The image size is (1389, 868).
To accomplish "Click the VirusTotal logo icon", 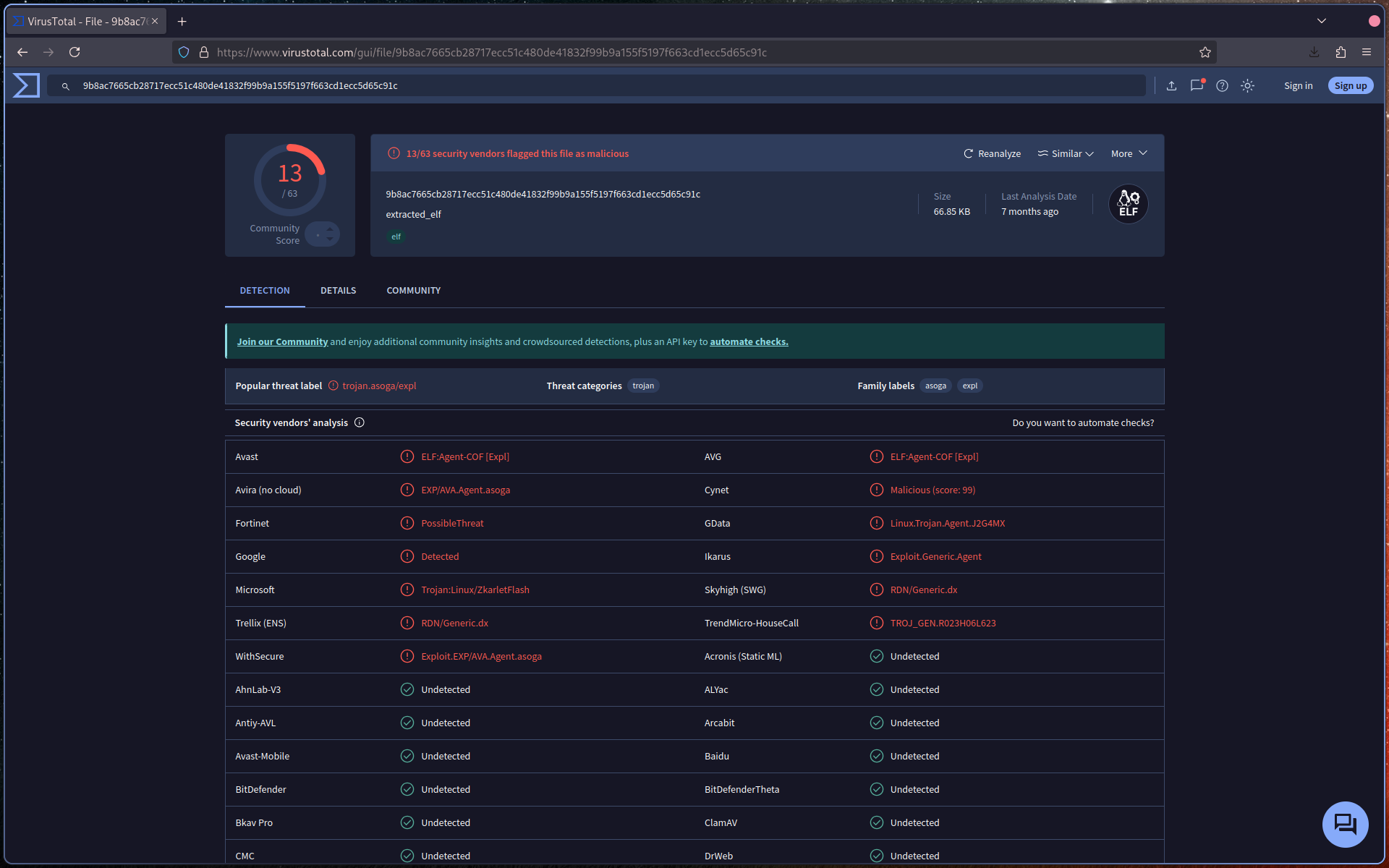I will tap(26, 85).
